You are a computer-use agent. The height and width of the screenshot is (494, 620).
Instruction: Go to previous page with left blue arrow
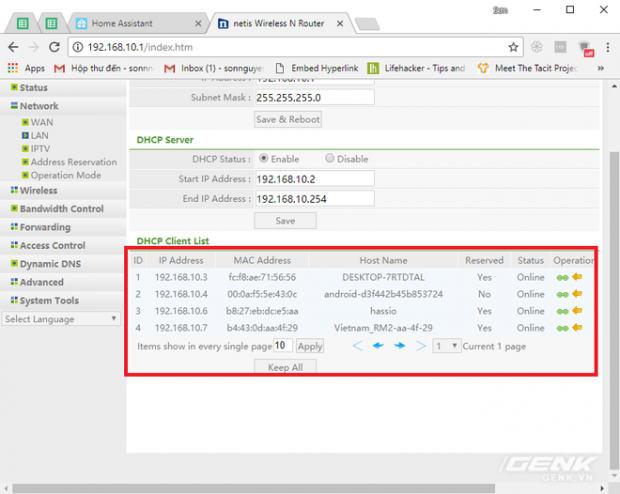tap(378, 345)
